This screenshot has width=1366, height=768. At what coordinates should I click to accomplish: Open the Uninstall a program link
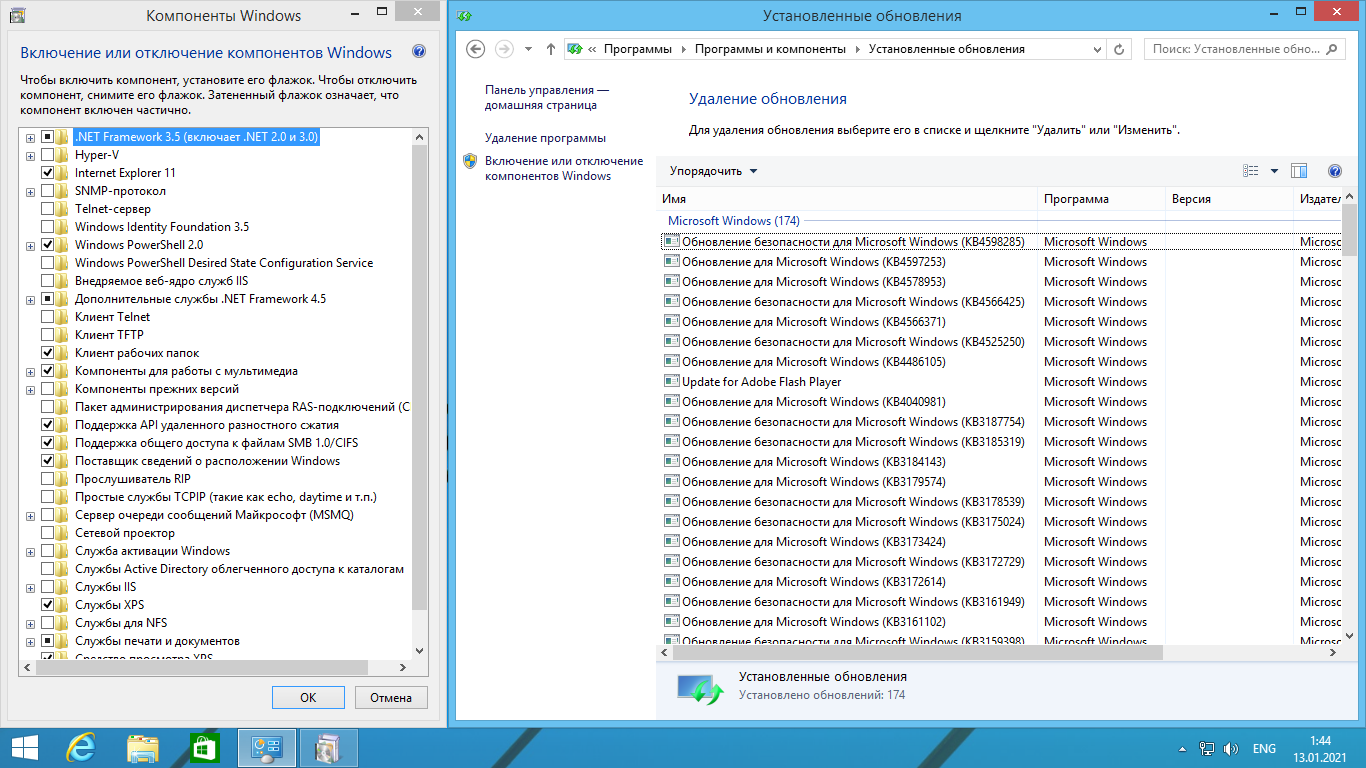(x=545, y=138)
